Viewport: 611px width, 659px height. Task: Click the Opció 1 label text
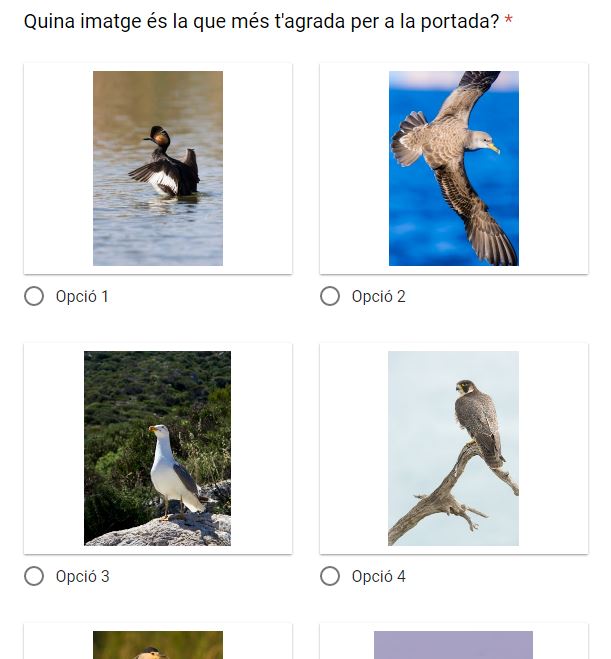point(82,297)
